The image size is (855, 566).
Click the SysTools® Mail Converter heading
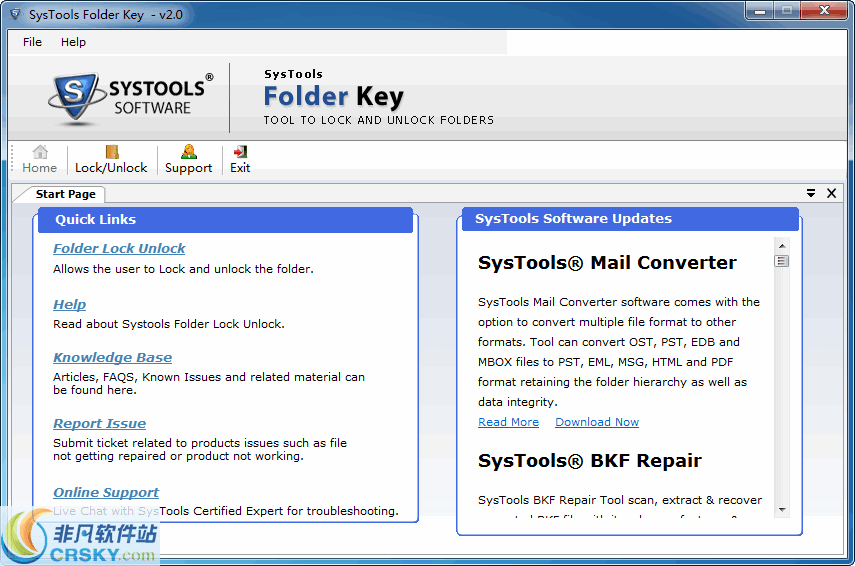click(607, 263)
